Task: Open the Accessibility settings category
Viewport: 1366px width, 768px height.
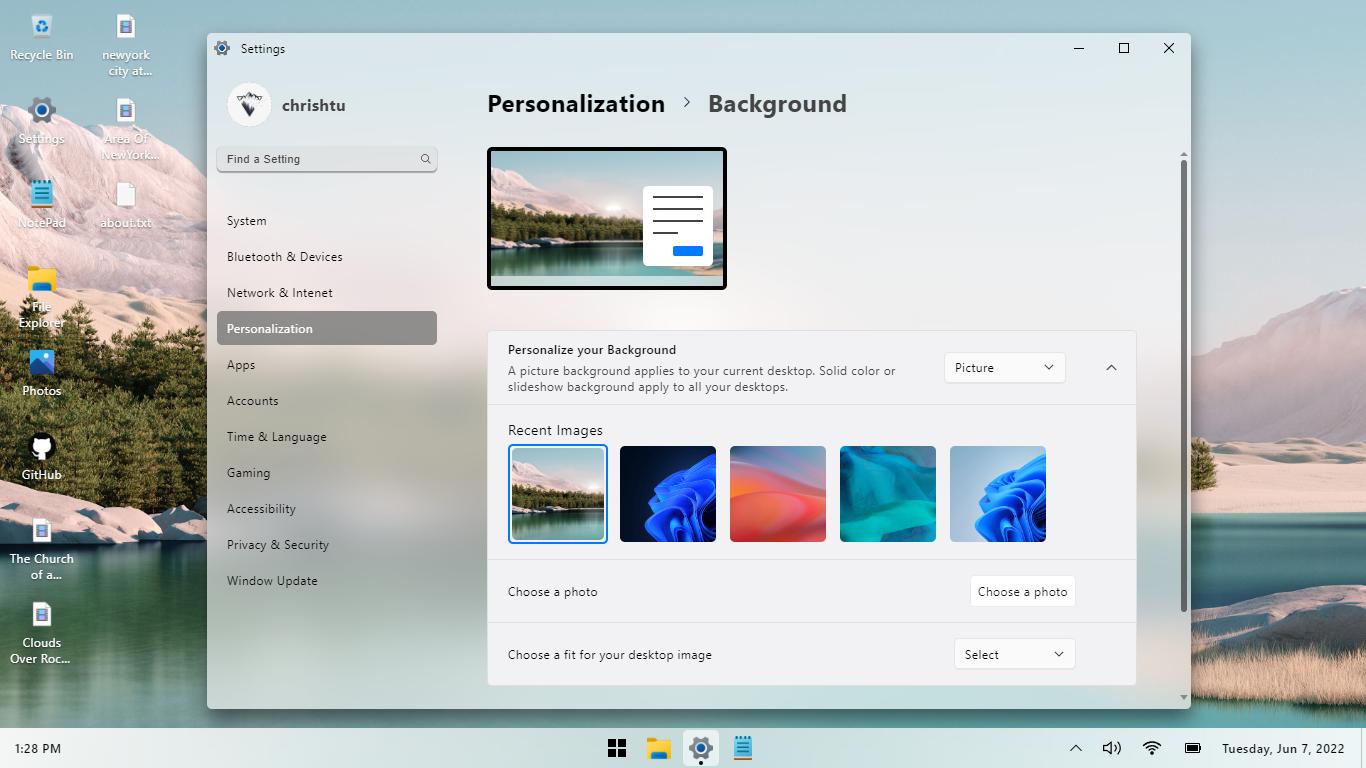Action: point(261,509)
